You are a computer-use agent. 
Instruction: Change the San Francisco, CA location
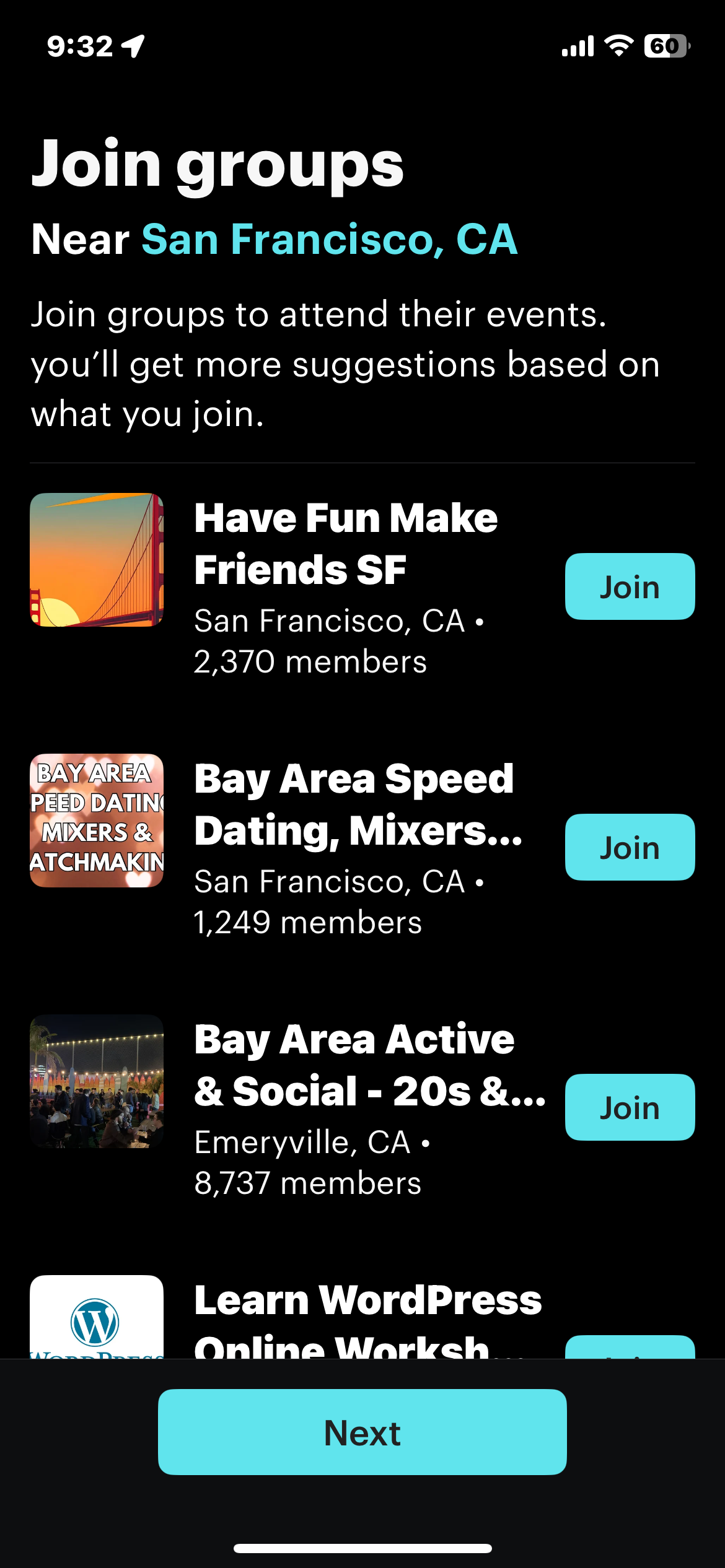click(x=329, y=239)
